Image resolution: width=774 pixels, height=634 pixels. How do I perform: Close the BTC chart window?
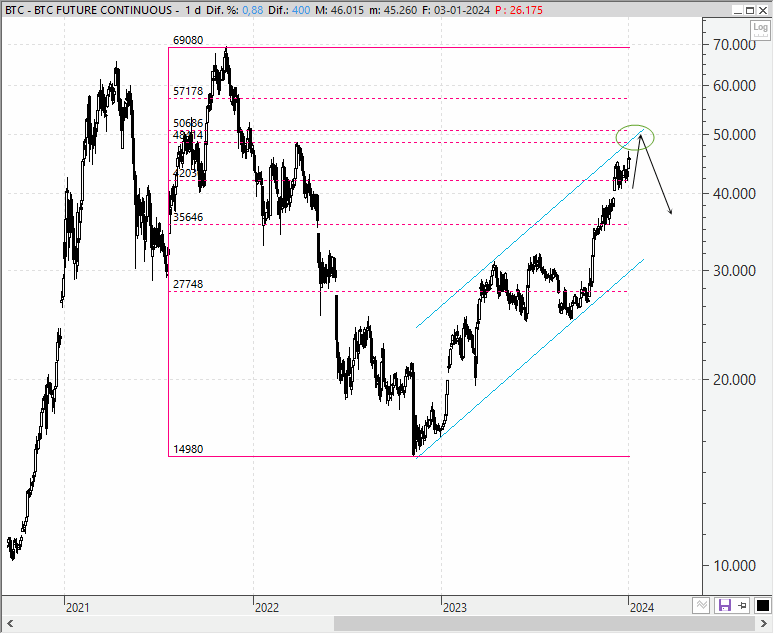[x=763, y=10]
